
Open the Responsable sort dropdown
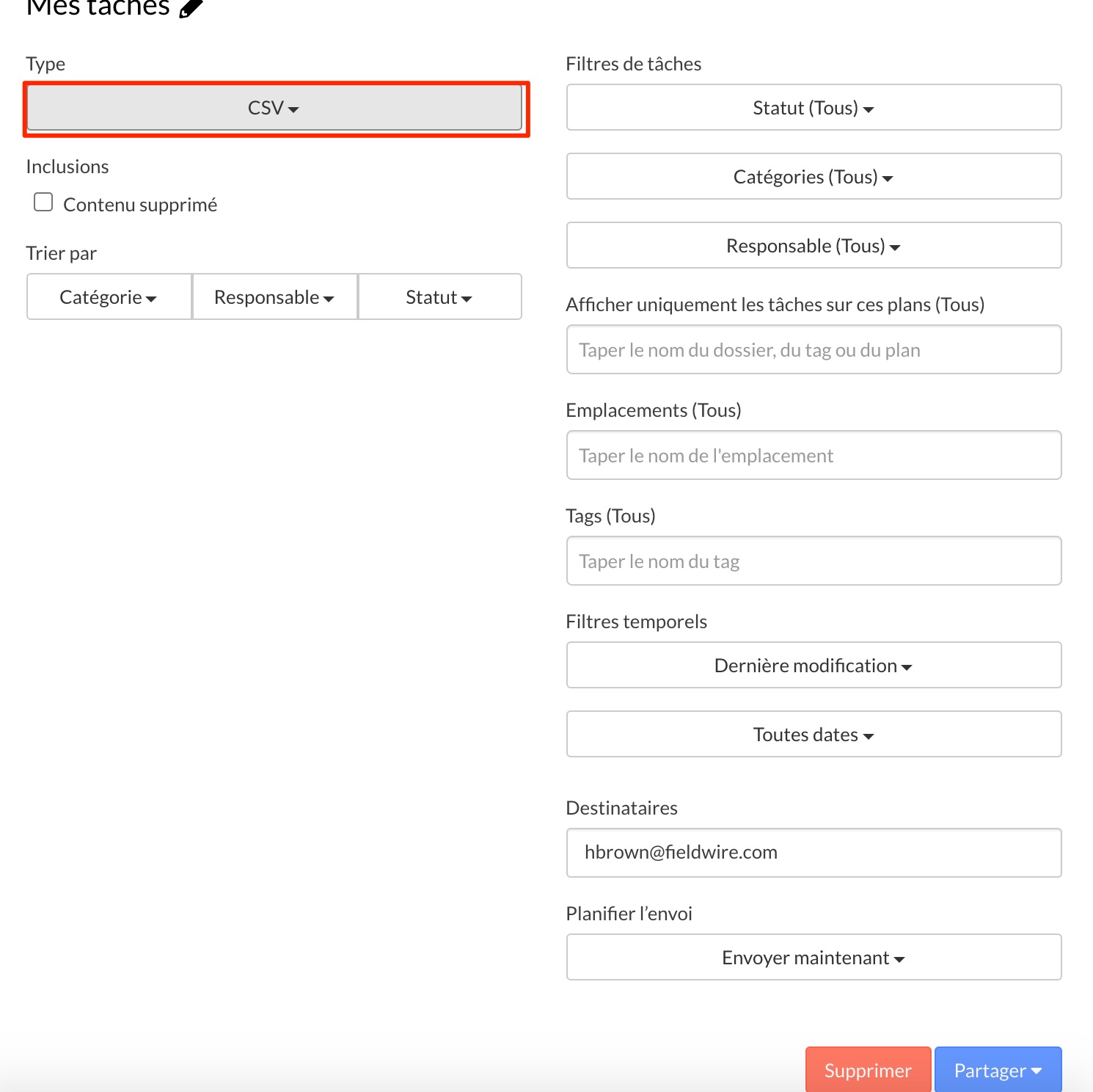coord(274,297)
